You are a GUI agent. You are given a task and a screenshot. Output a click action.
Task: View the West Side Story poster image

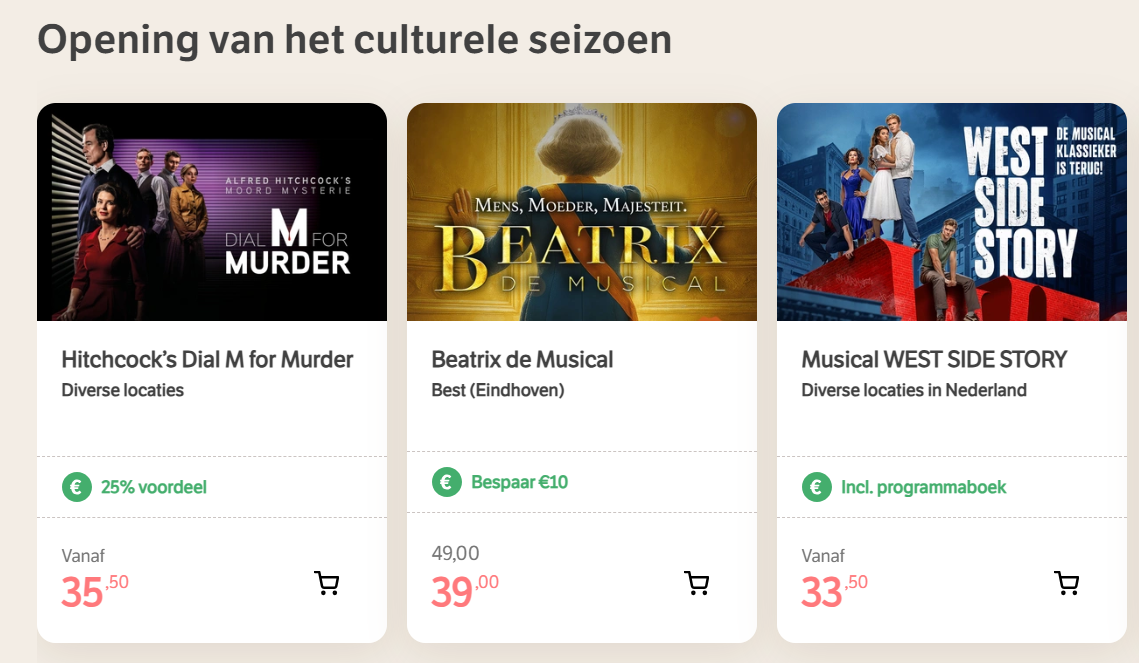952,212
